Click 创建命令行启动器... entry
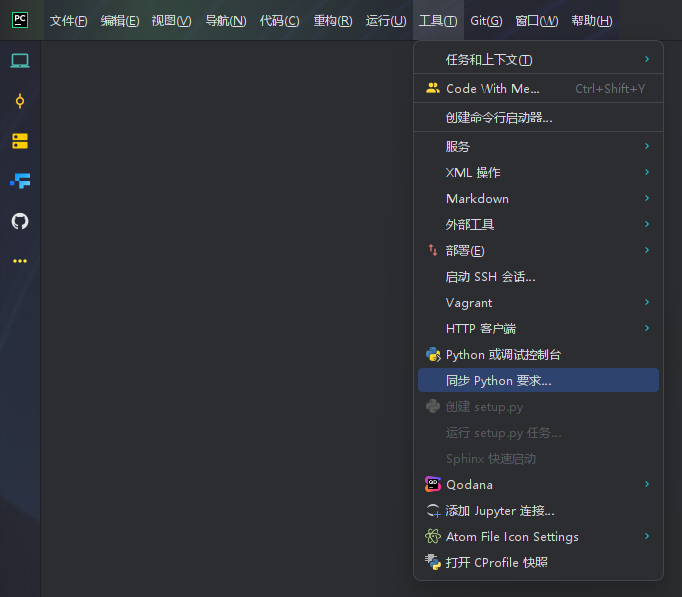 click(x=498, y=118)
